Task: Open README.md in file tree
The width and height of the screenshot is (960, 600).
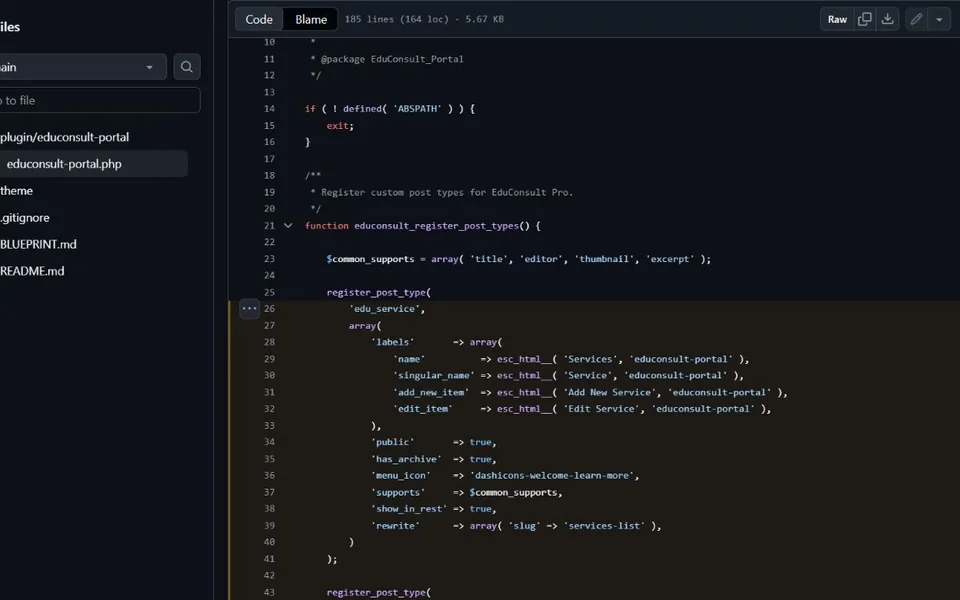Action: click(32, 271)
